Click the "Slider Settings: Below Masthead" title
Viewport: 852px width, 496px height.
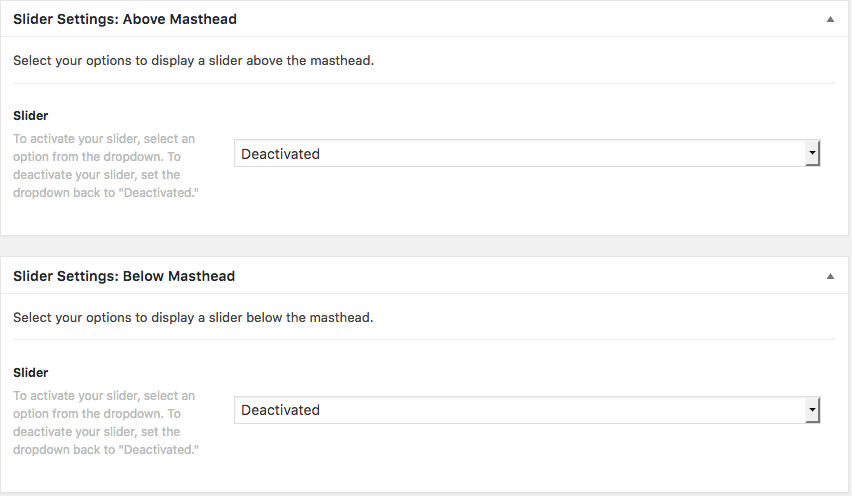pyautogui.click(x=124, y=276)
